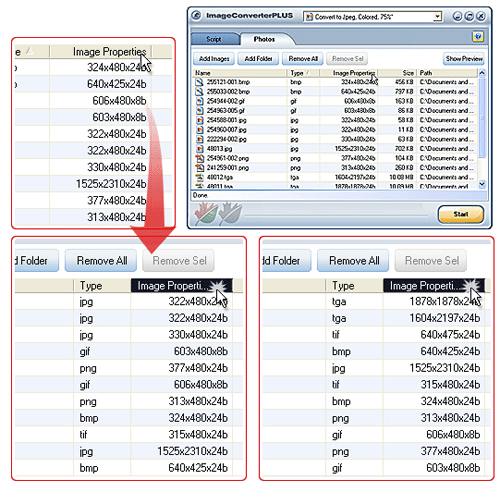Click the Add Images button

tap(214, 59)
